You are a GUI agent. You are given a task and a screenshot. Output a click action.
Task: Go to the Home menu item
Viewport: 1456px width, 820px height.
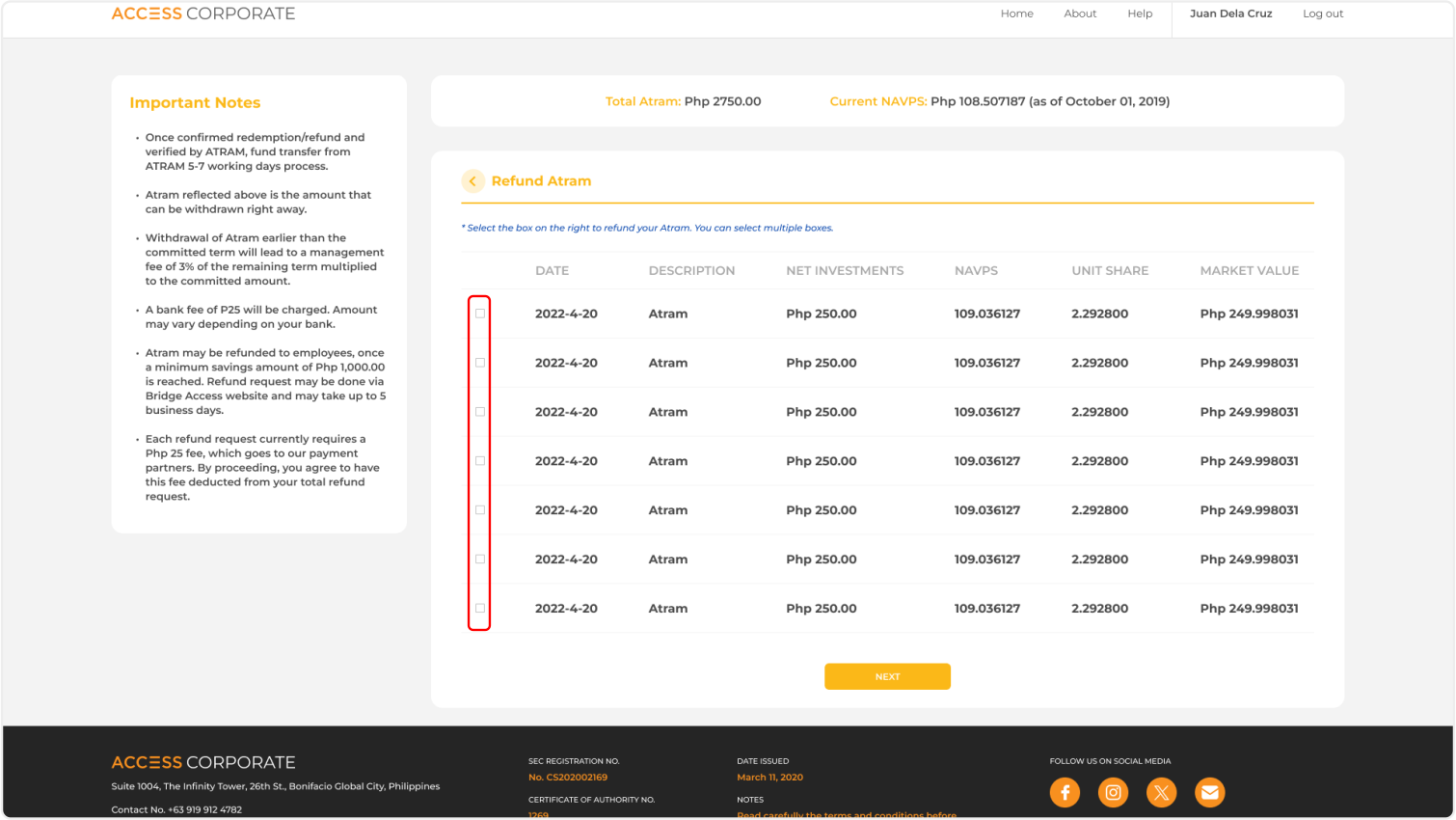tap(1016, 14)
